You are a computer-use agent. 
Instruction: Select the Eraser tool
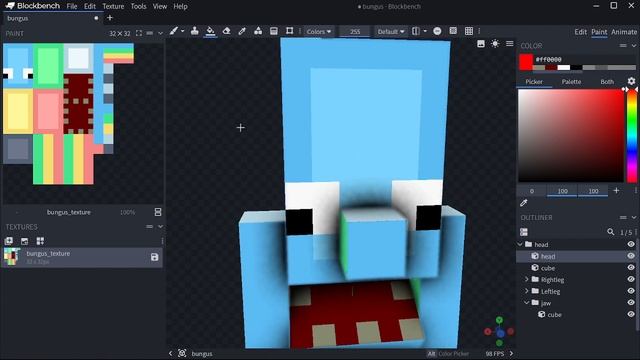coord(226,31)
